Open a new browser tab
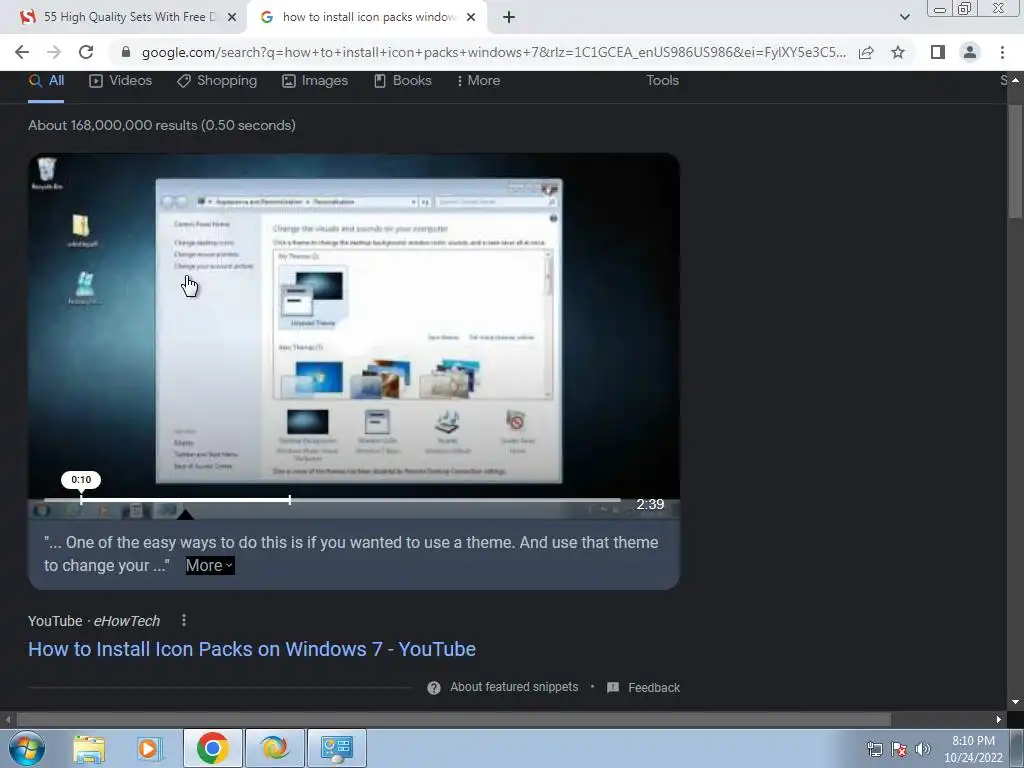 (x=509, y=17)
